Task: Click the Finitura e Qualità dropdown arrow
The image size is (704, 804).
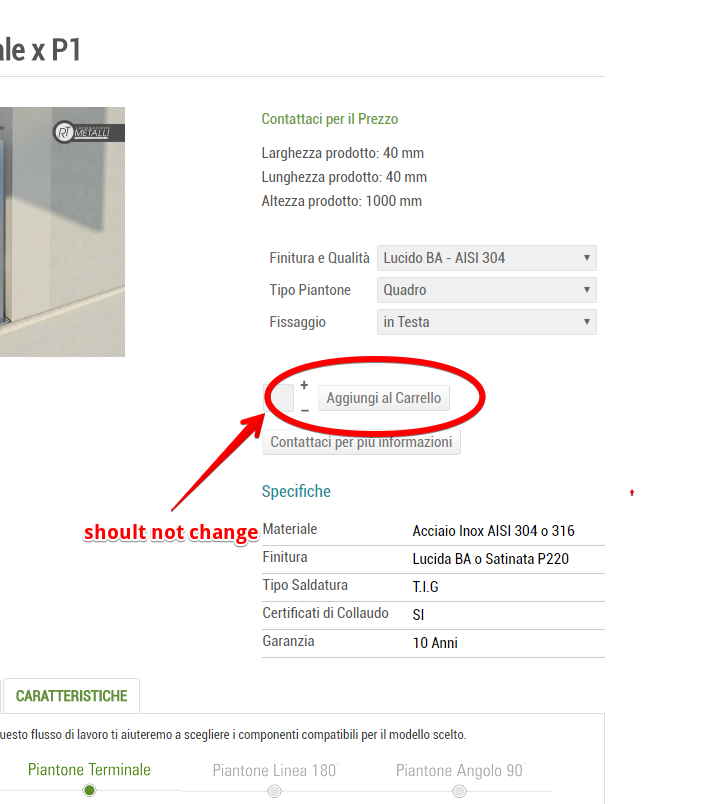Action: [x=587, y=258]
